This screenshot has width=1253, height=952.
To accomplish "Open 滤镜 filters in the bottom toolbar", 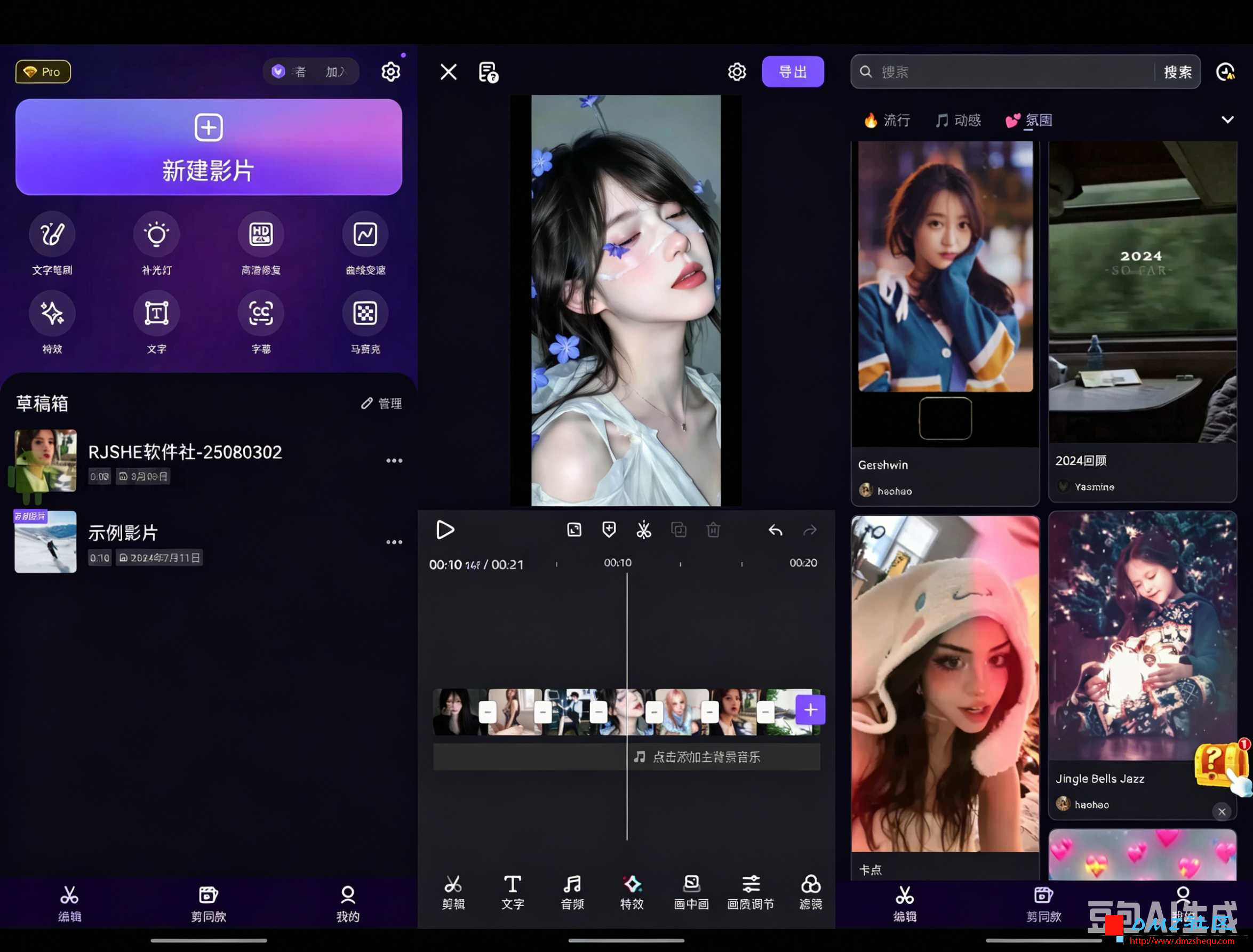I will (x=810, y=892).
